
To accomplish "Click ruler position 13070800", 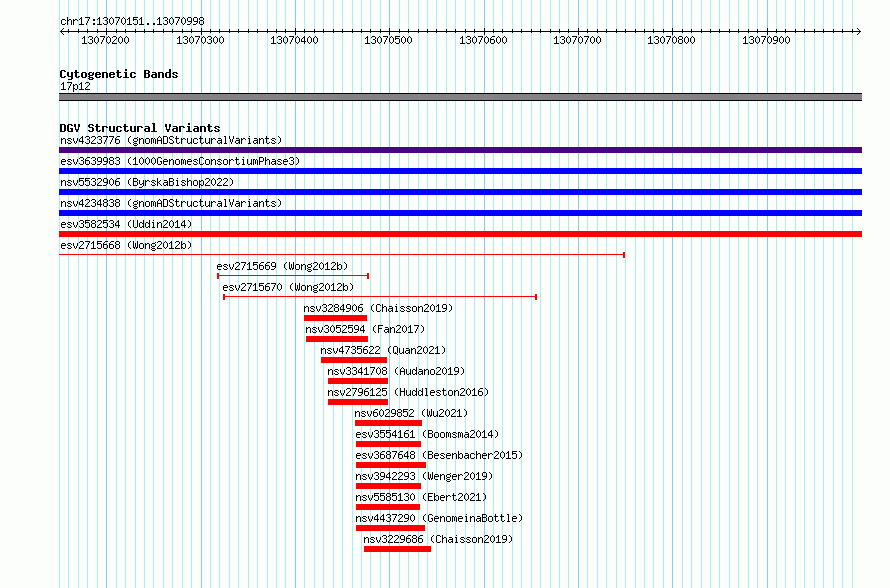I will (671, 40).
